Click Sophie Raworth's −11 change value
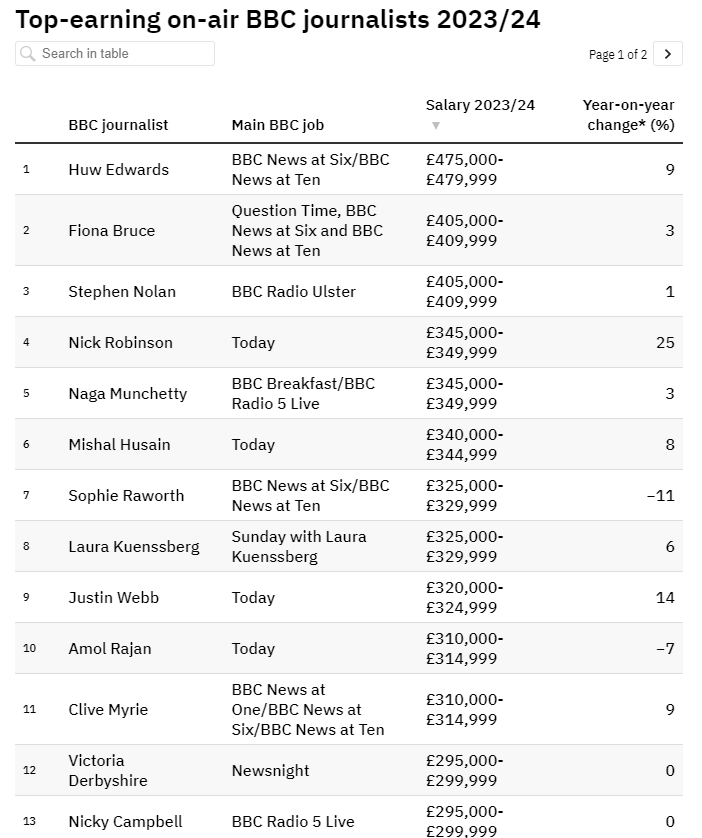 click(659, 496)
